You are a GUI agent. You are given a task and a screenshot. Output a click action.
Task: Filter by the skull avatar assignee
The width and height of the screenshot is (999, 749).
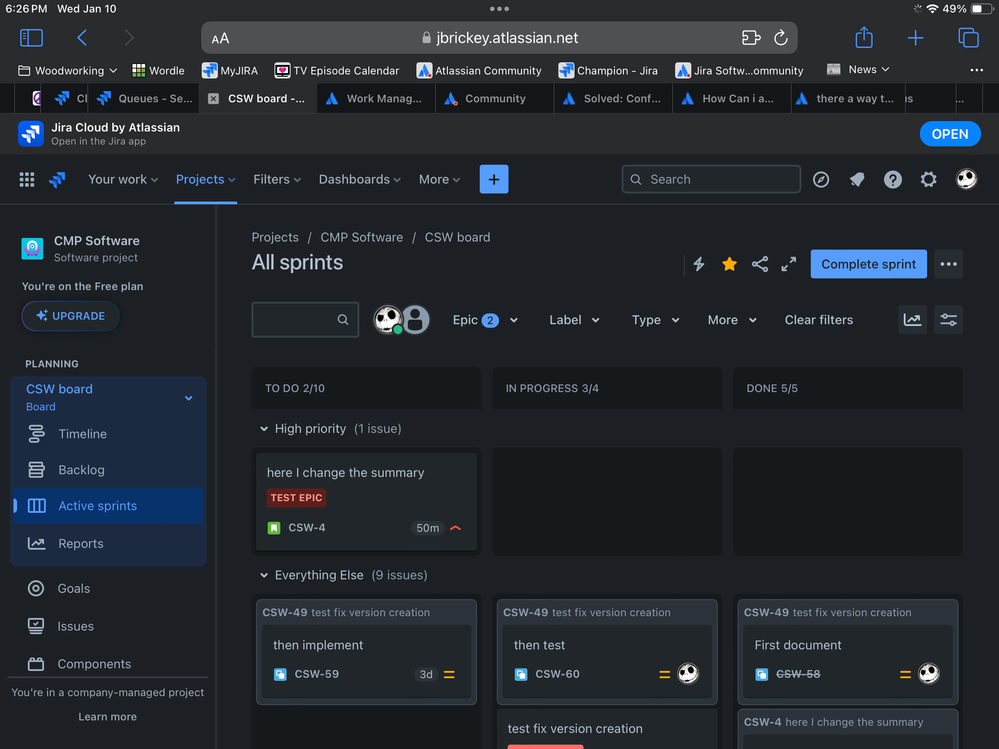tap(387, 319)
